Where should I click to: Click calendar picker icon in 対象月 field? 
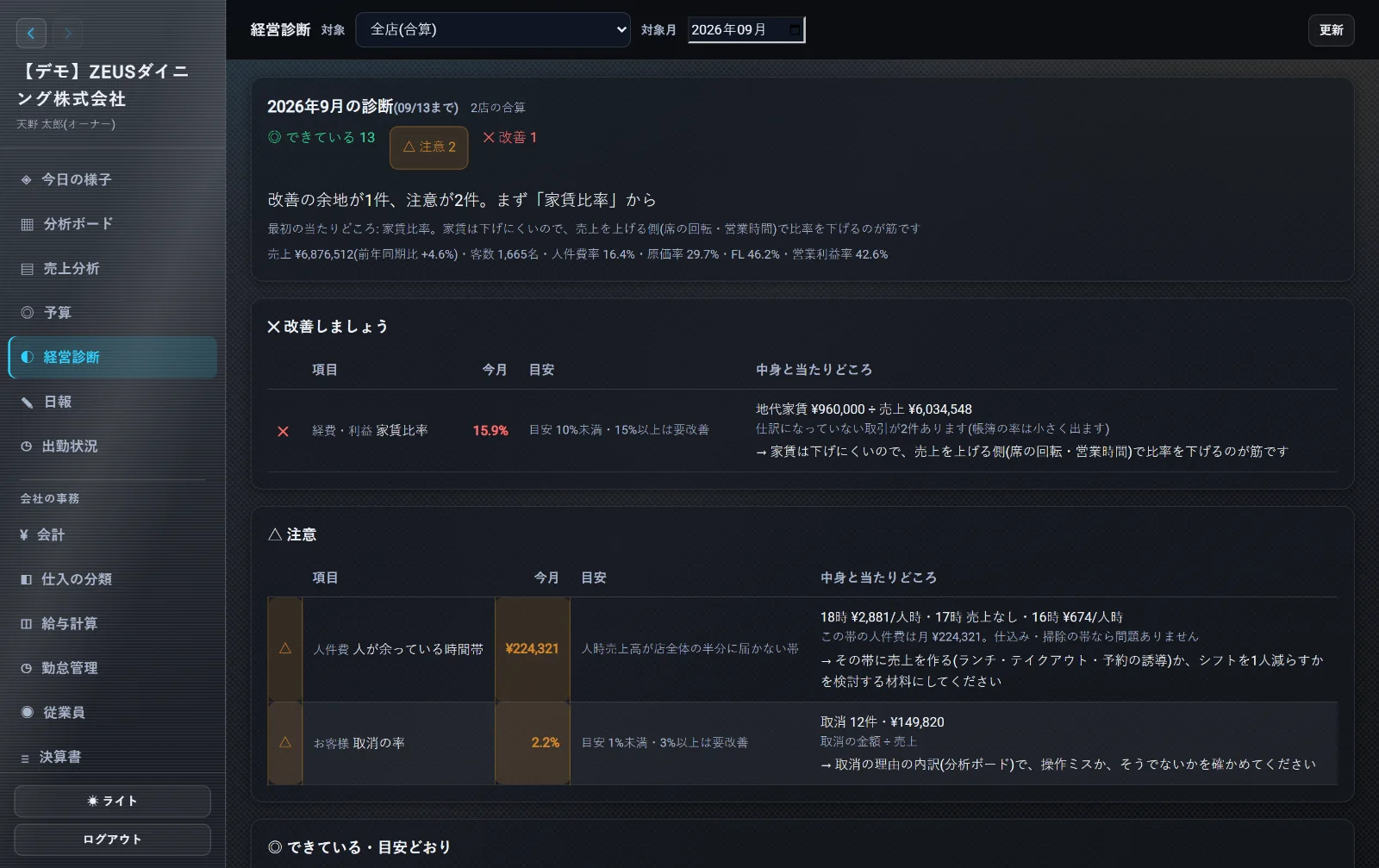pyautogui.click(x=795, y=30)
